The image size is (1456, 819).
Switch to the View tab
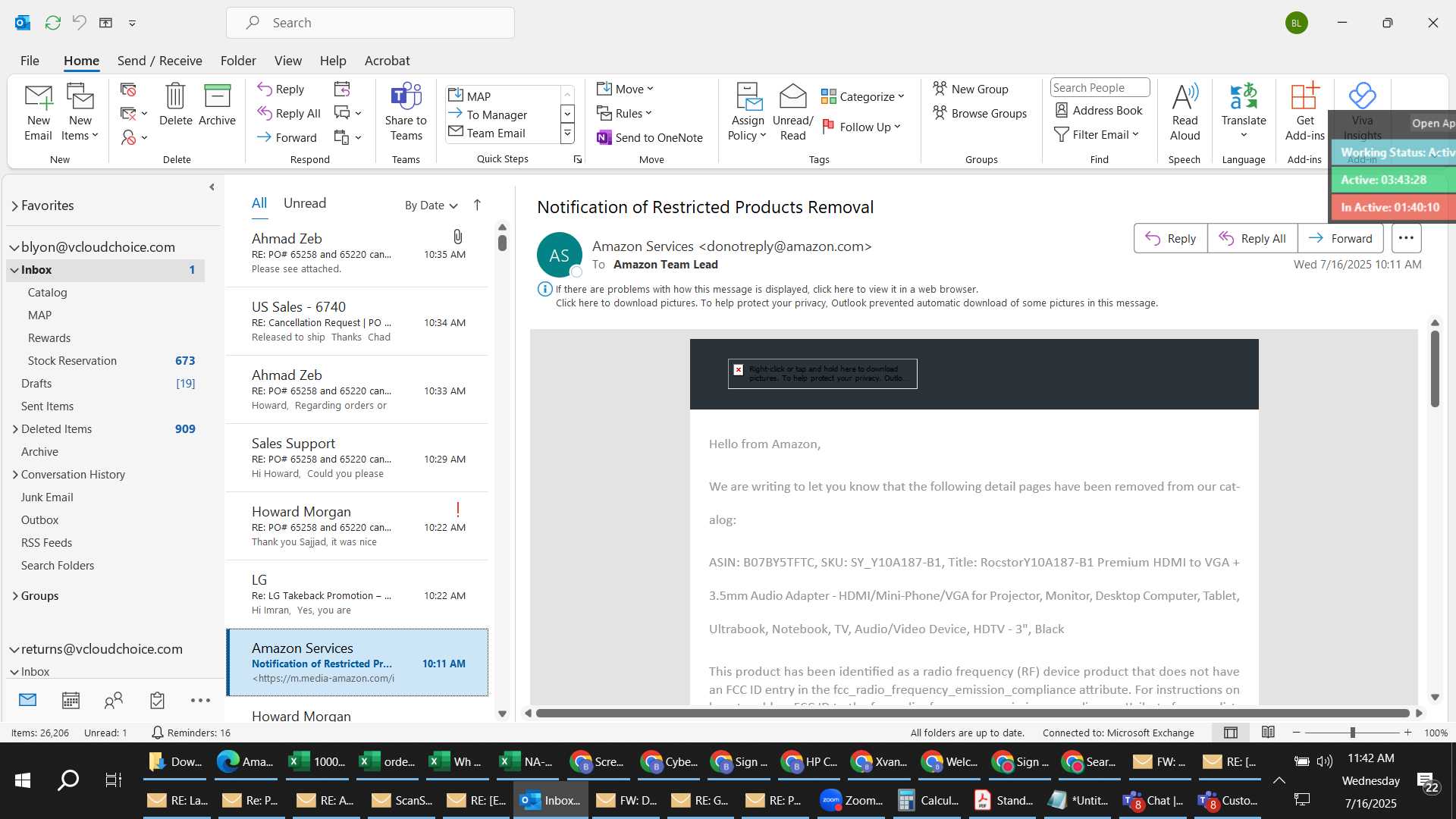pyautogui.click(x=287, y=61)
